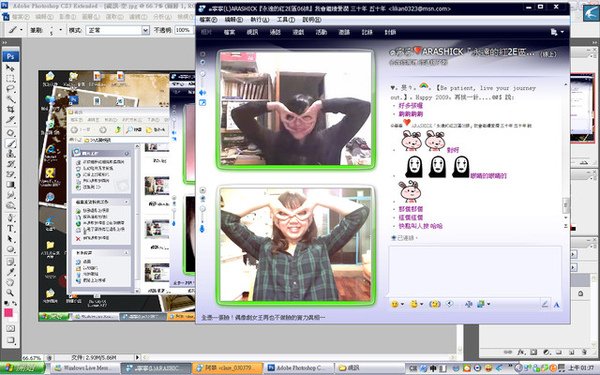
Task: Select the Brush tool in toolbox
Action: click(x=10, y=143)
